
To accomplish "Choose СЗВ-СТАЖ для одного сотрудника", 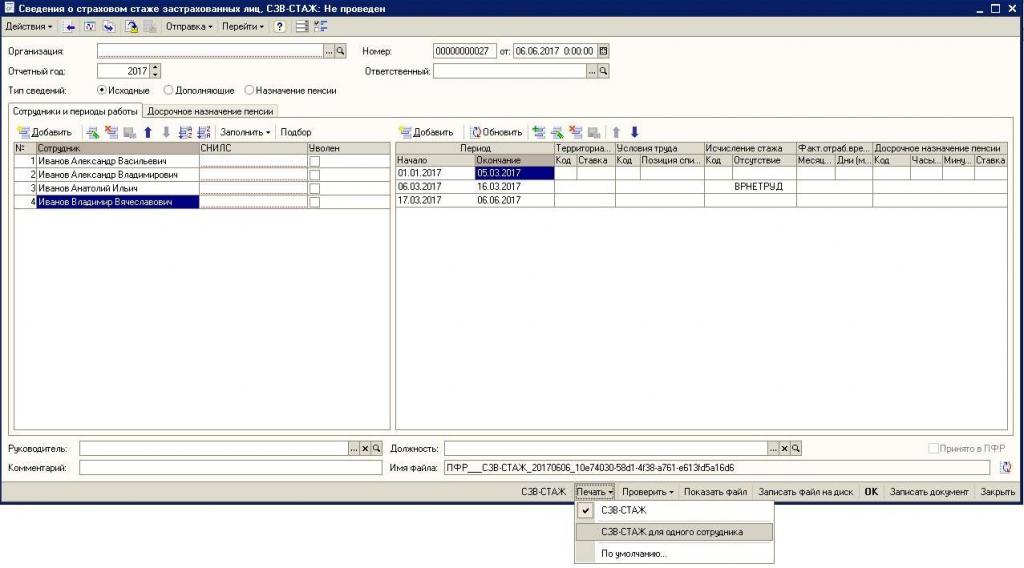I will click(672, 532).
